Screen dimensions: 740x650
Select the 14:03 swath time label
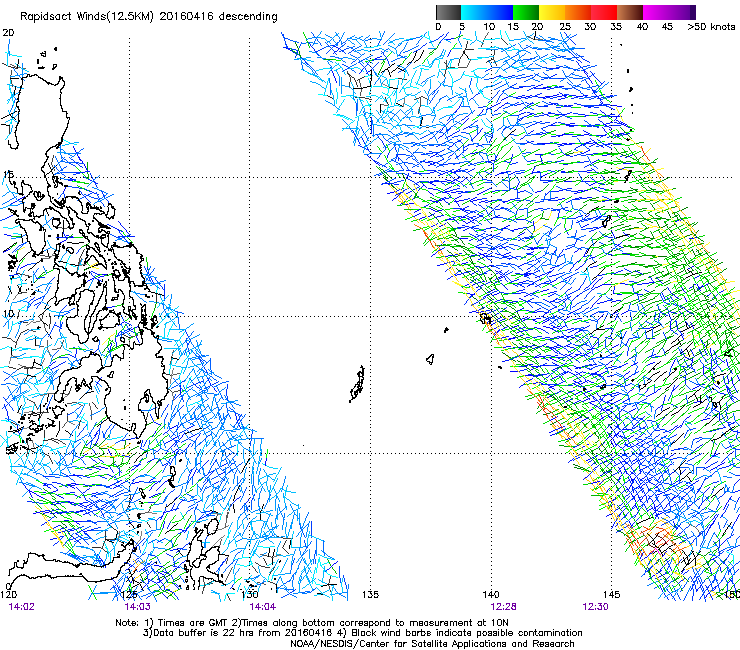click(137, 607)
